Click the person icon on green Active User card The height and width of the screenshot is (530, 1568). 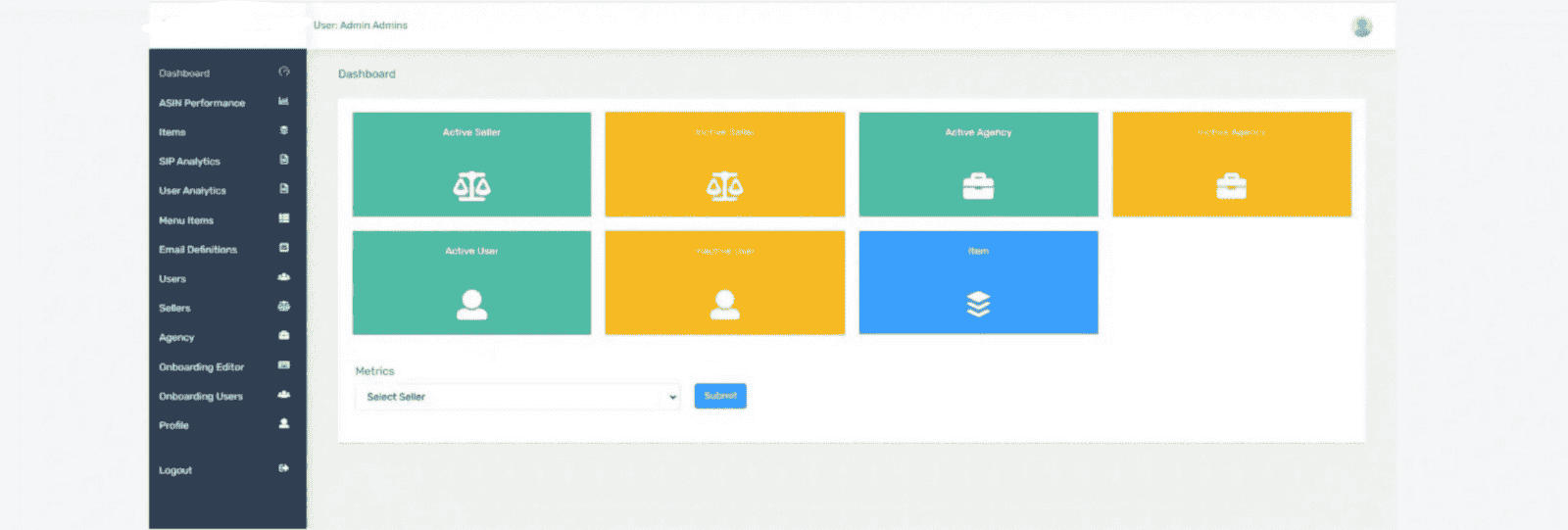[471, 305]
